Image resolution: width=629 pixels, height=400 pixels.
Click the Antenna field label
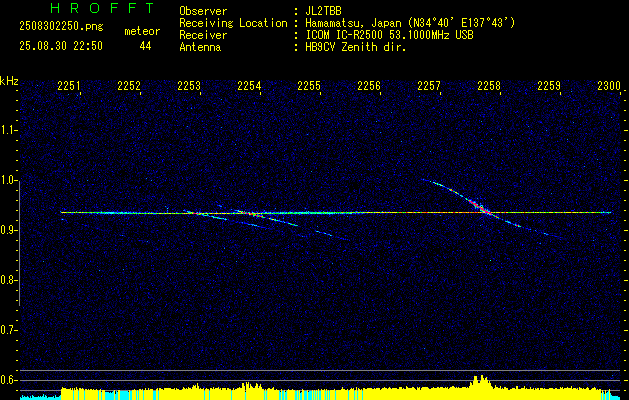tap(200, 47)
